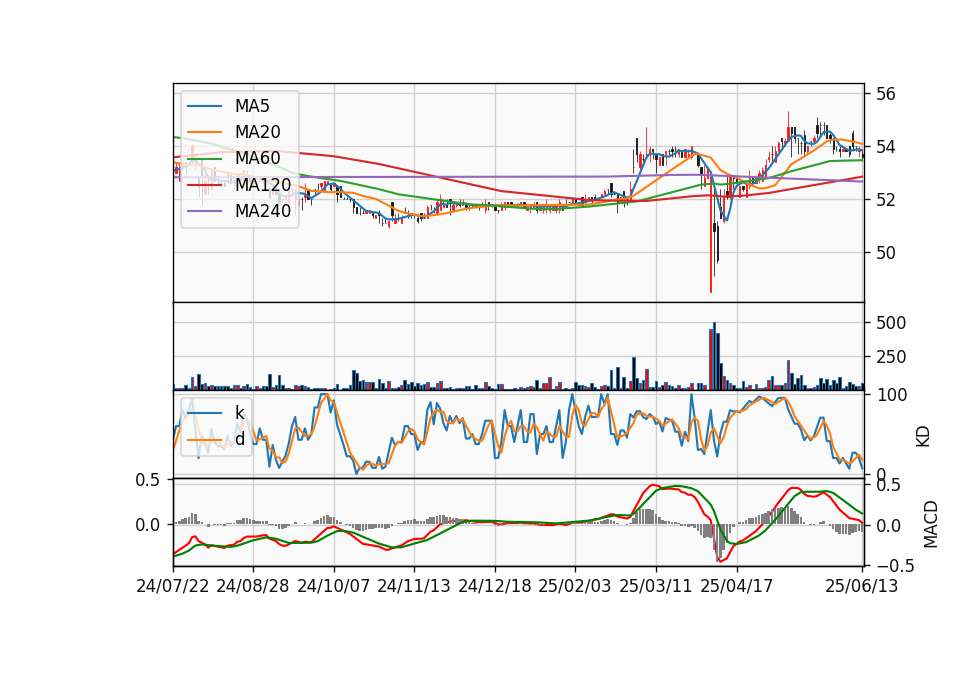Screen dimensions: 960x690
Task: Click the MA60 legend label
Action: [x=257, y=158]
